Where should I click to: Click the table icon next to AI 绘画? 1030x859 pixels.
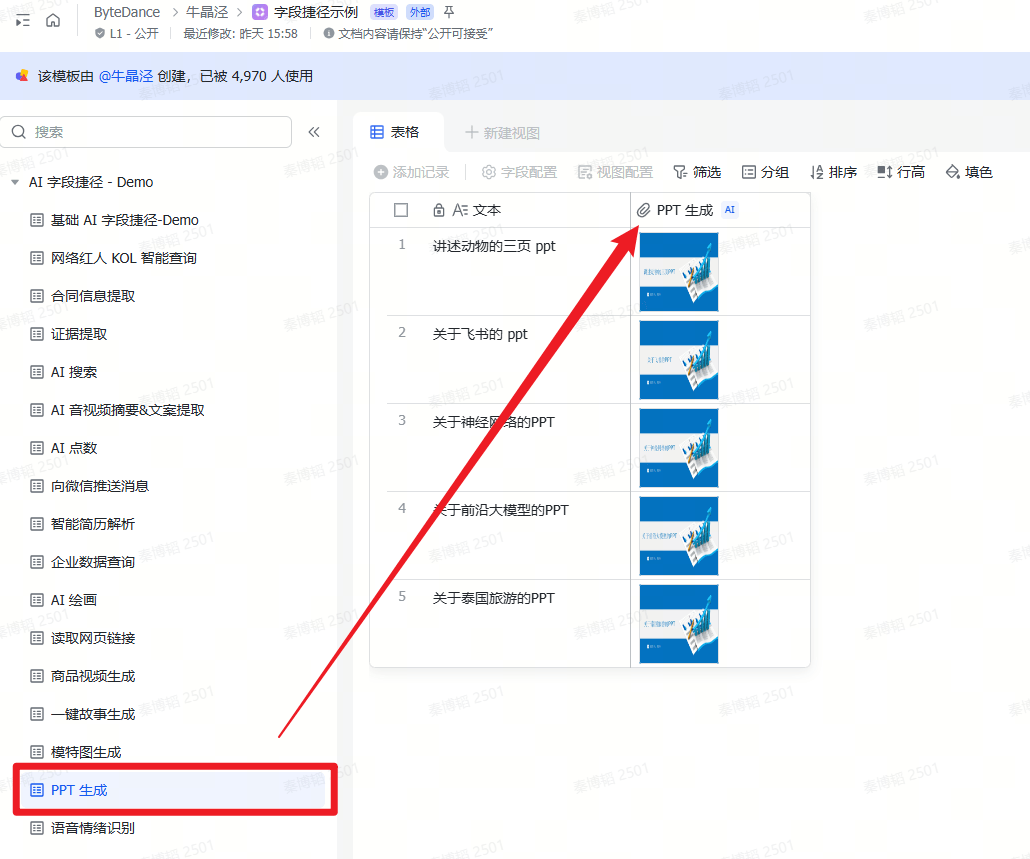coord(37,600)
